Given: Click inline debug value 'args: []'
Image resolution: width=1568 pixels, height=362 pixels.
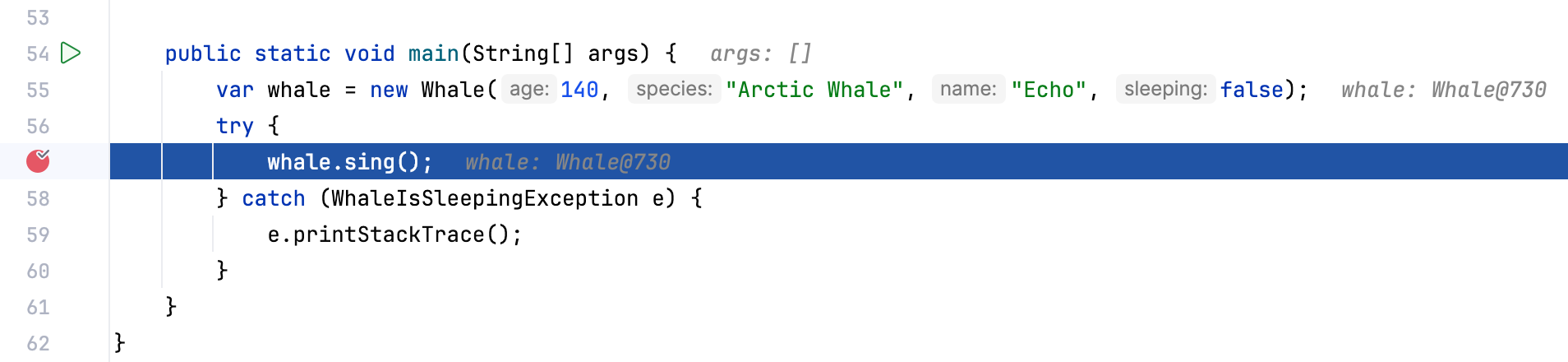Looking at the screenshot, I should [760, 53].
